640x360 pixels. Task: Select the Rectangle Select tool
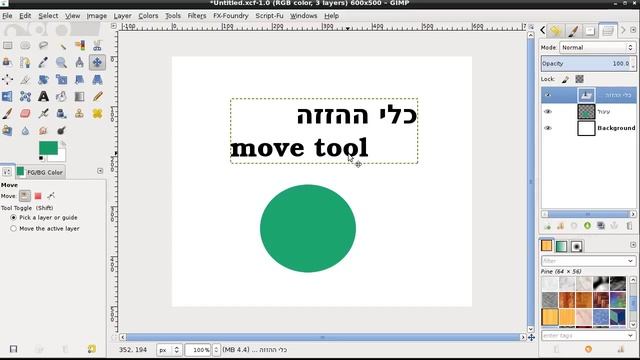7,45
